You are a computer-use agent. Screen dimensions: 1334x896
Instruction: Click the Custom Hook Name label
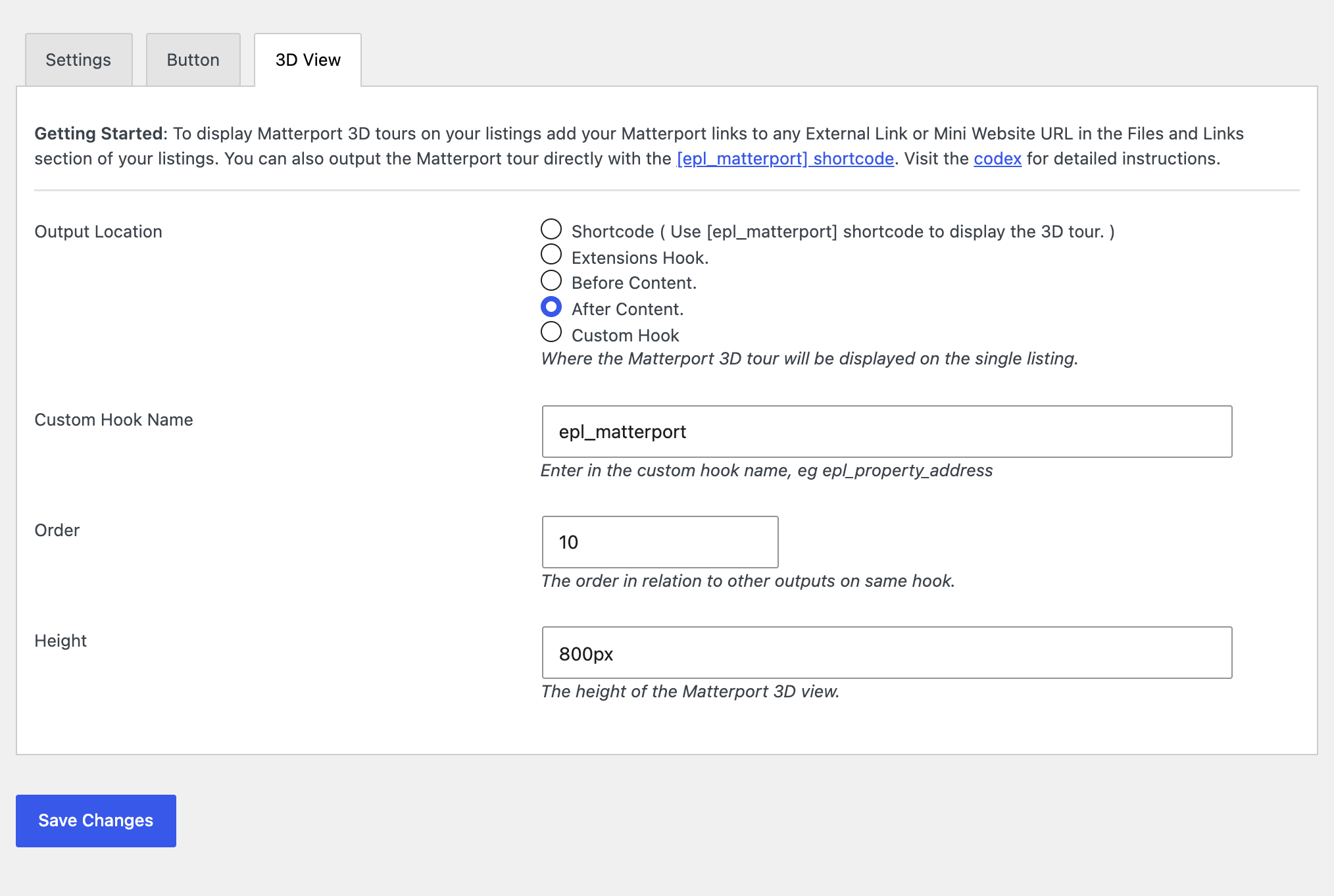114,420
